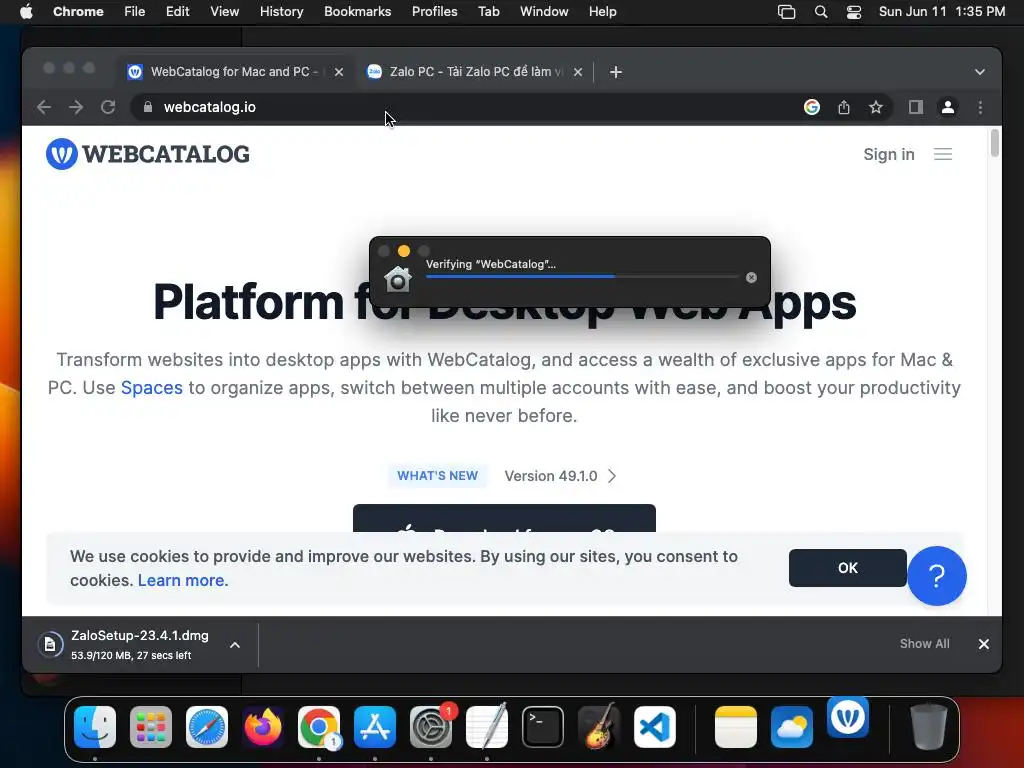The width and height of the screenshot is (1024, 768).
Task: Open the Help menu
Action: point(602,12)
